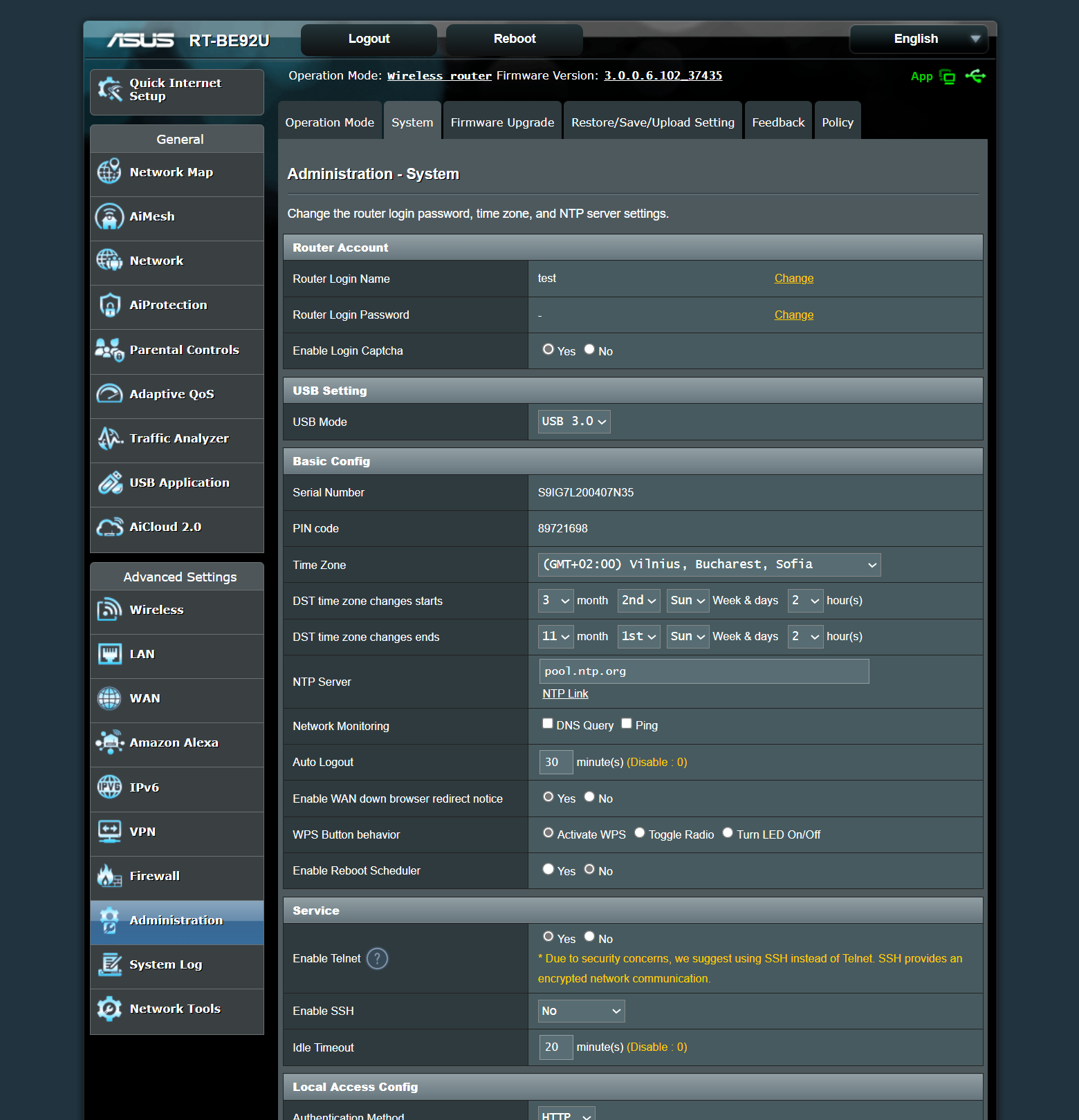The image size is (1079, 1120).
Task: Enable the DNS Query checkbox
Action: pos(548,724)
